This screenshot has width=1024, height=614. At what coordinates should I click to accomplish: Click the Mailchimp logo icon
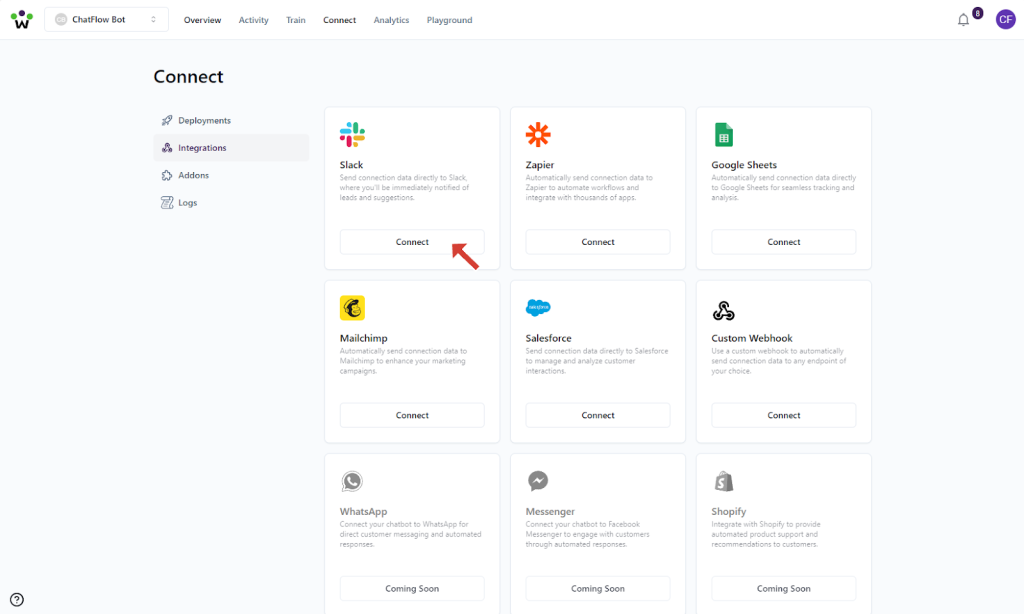352,308
